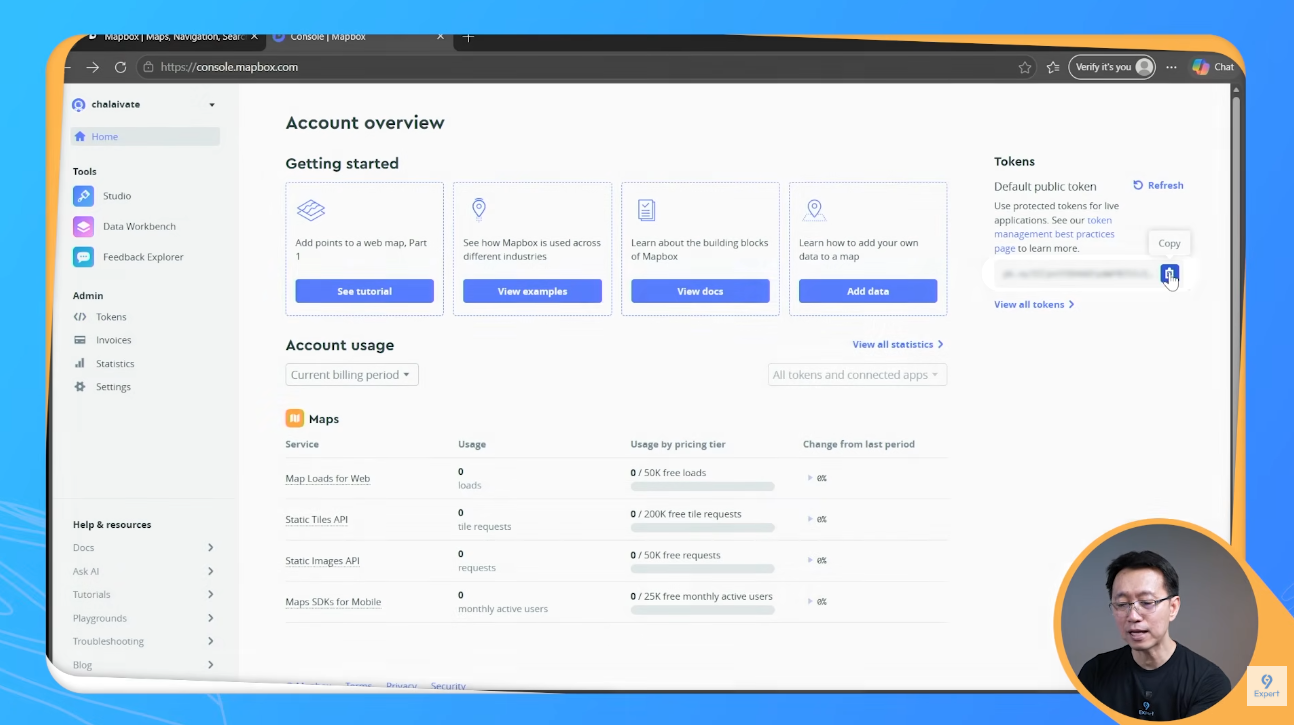Screen dimensions: 1294x725
Task: Open the browser favorites list icon
Action: point(1053,67)
